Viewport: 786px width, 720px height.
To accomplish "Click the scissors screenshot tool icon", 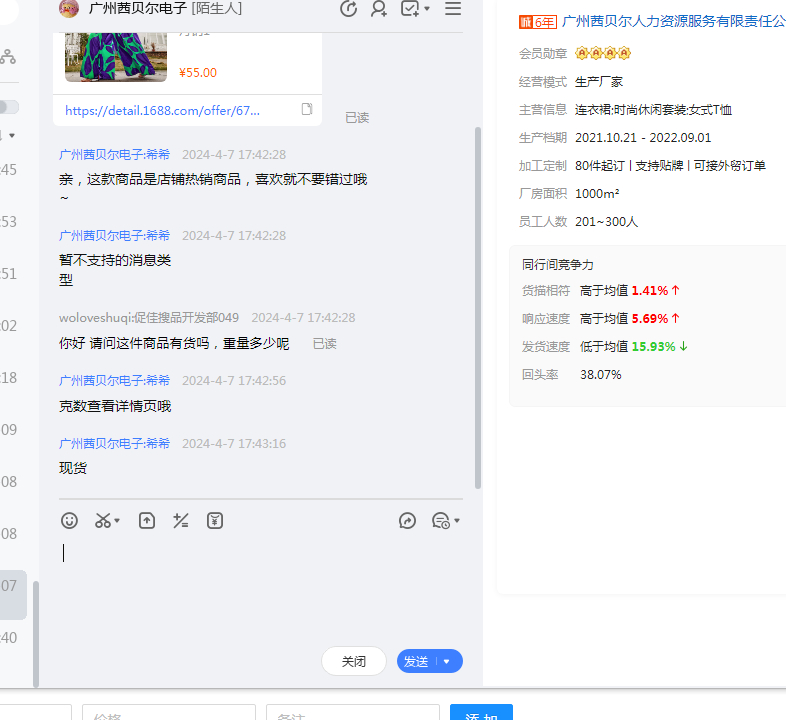I will tap(103, 520).
